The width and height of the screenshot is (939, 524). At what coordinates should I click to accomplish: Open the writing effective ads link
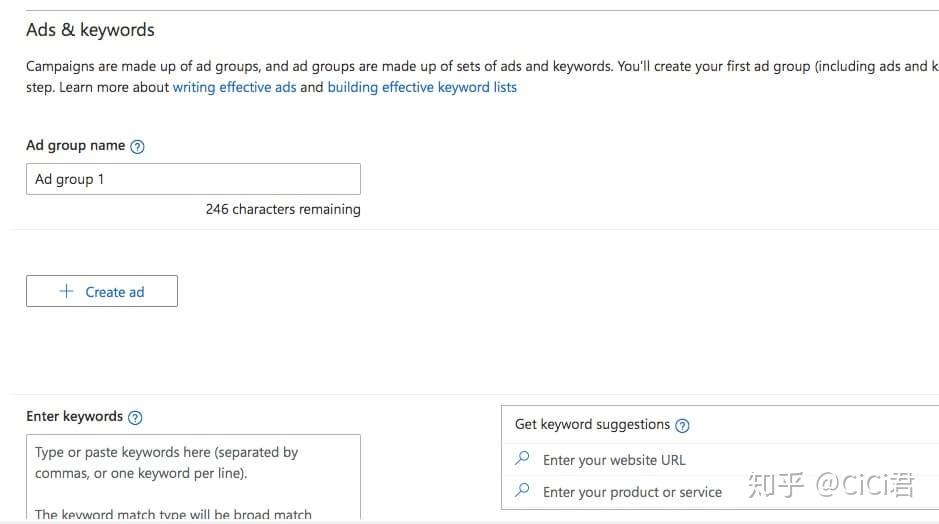click(234, 87)
